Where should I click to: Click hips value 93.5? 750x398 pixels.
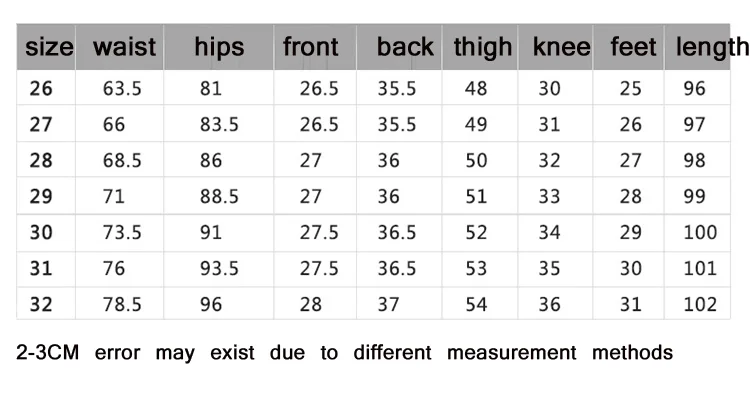click(x=219, y=268)
